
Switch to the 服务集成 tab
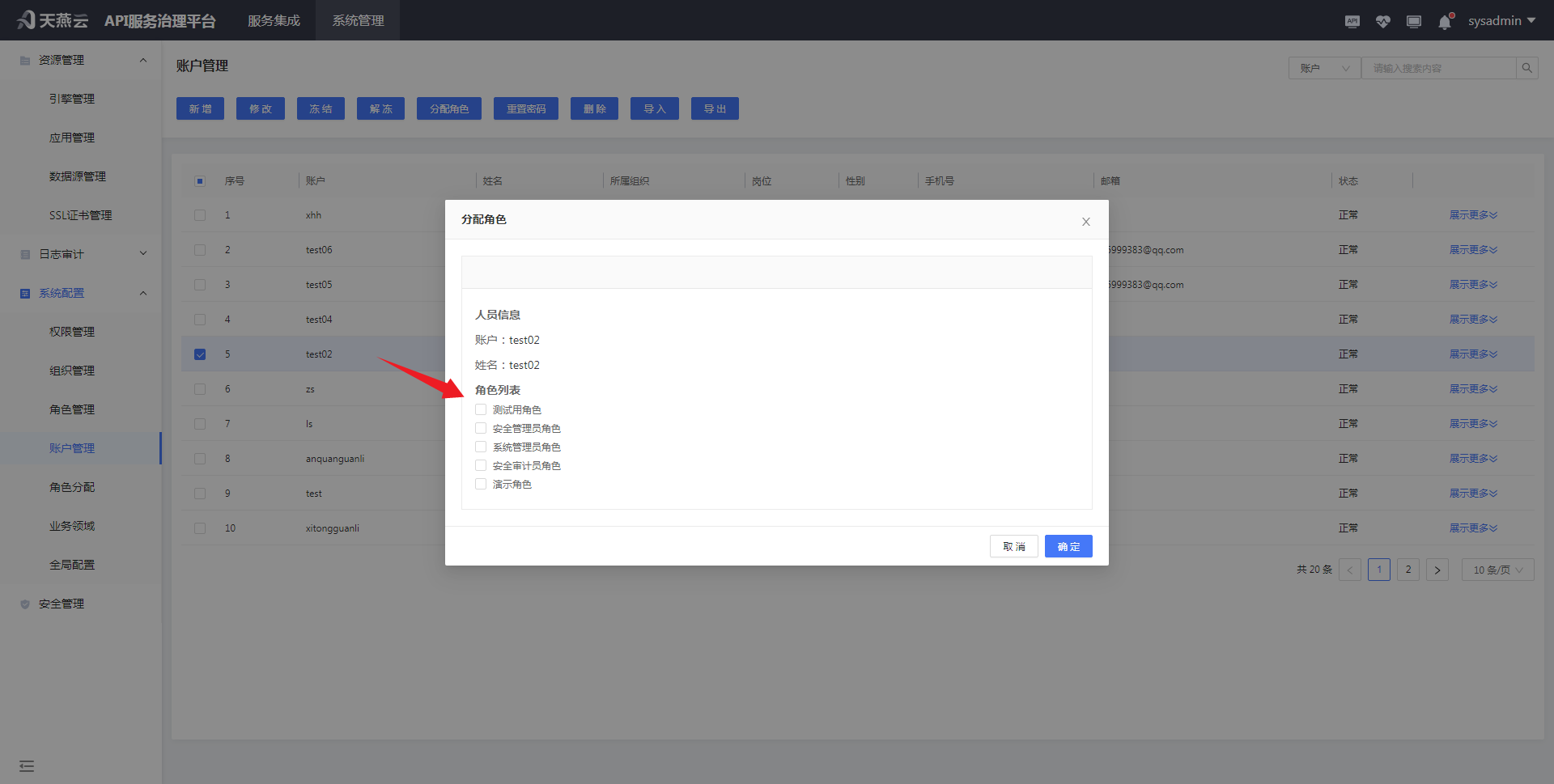tap(274, 20)
